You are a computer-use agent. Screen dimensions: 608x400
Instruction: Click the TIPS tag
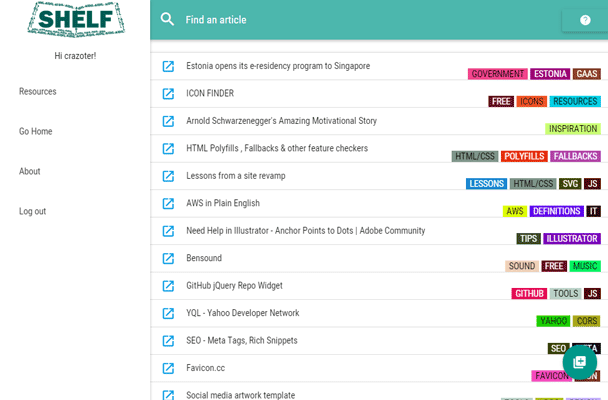pyautogui.click(x=528, y=238)
